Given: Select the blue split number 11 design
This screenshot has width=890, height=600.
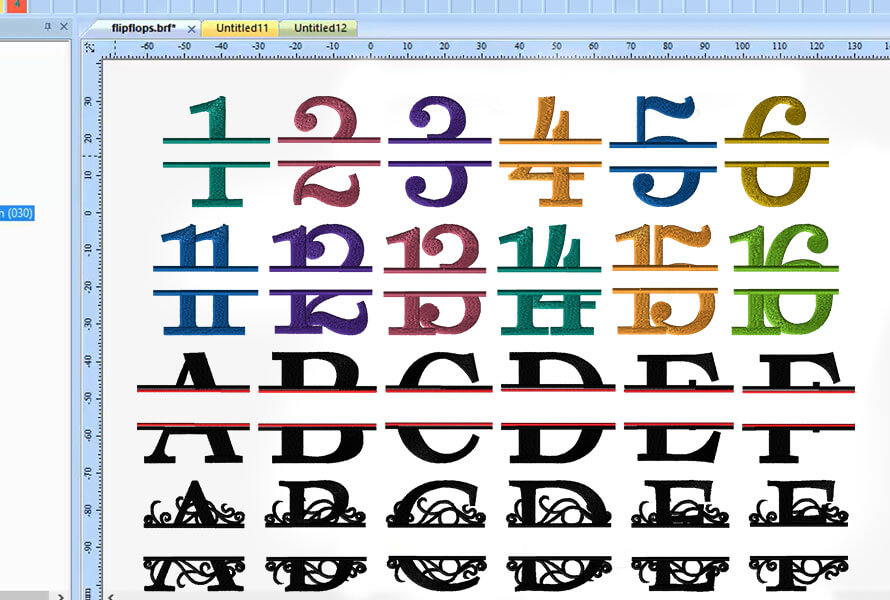Looking at the screenshot, I should 205,279.
